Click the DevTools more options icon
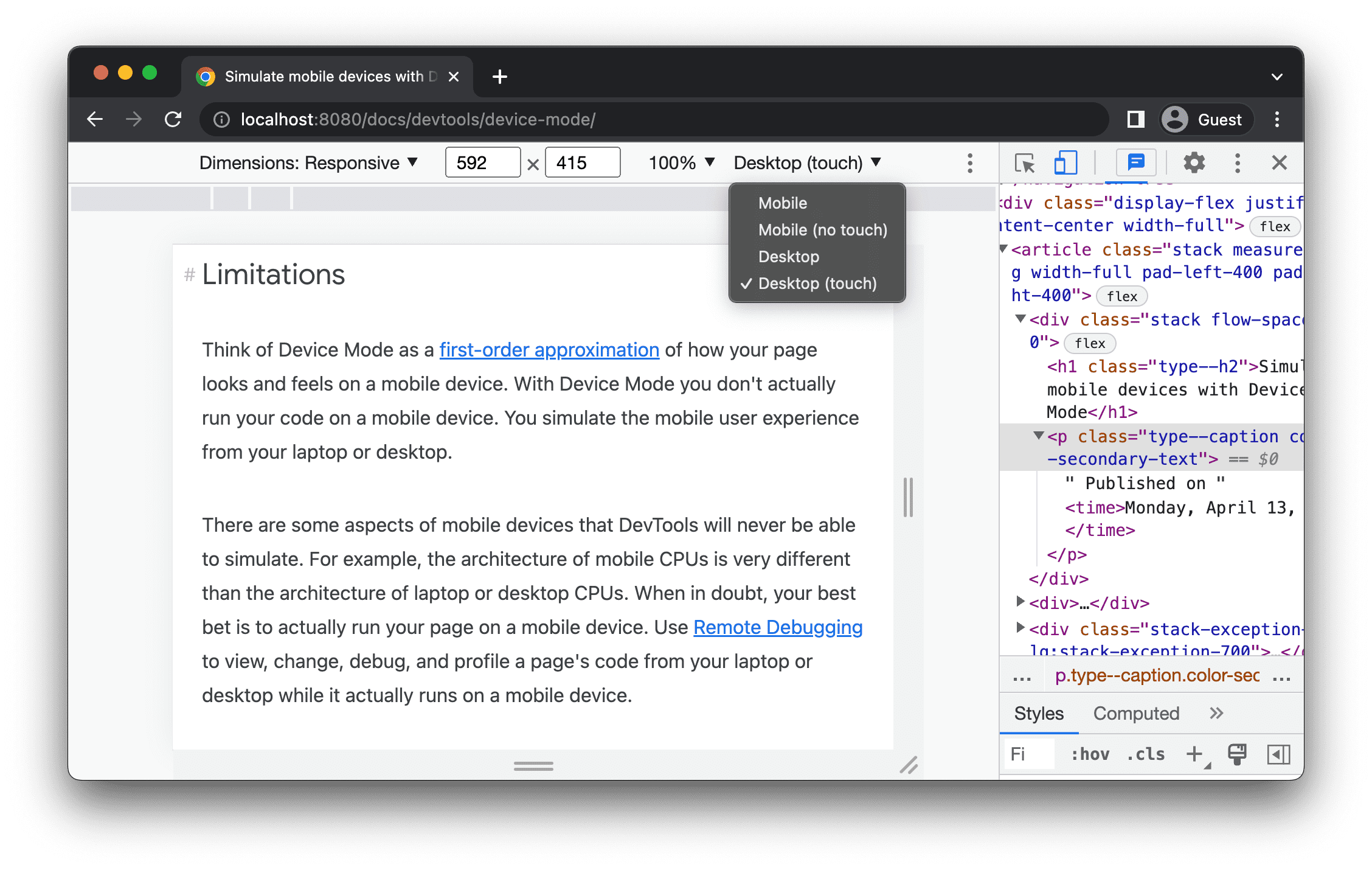1372x870 pixels. (x=1237, y=164)
